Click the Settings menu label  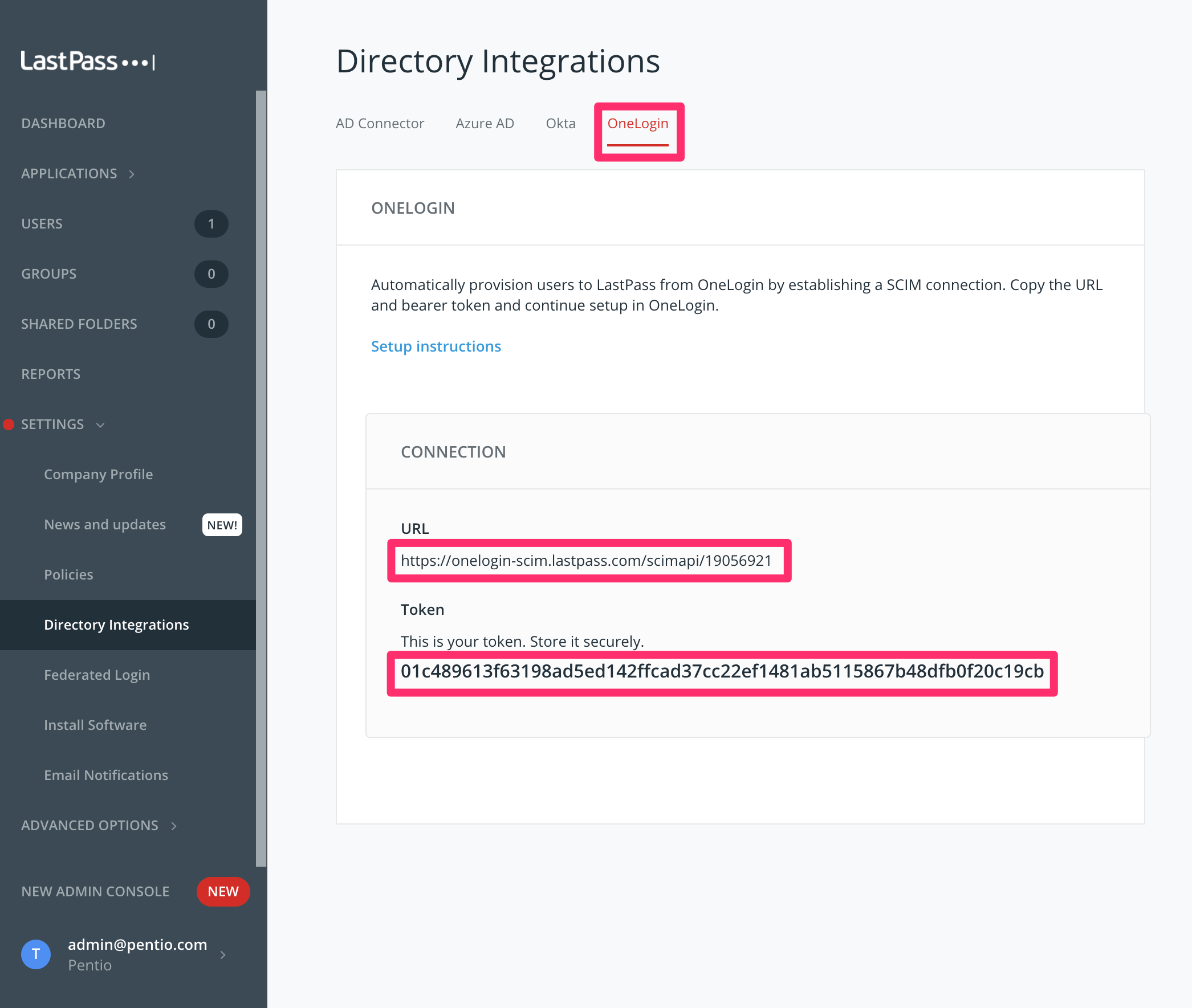click(52, 425)
